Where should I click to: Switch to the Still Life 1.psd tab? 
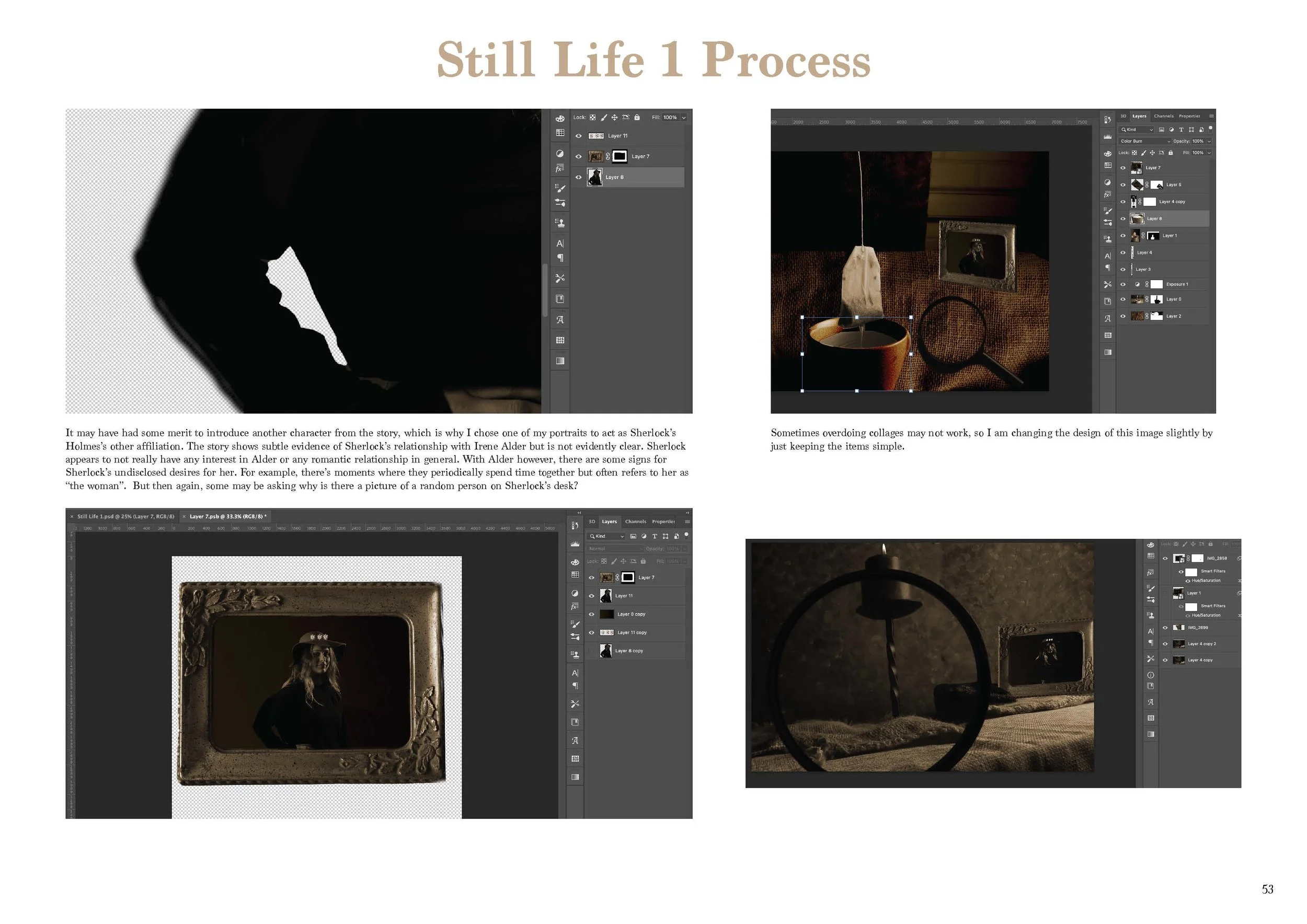point(125,517)
